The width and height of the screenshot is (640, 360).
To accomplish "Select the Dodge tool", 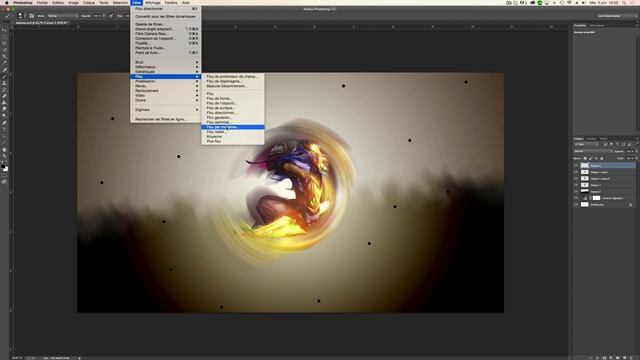I will (4, 116).
